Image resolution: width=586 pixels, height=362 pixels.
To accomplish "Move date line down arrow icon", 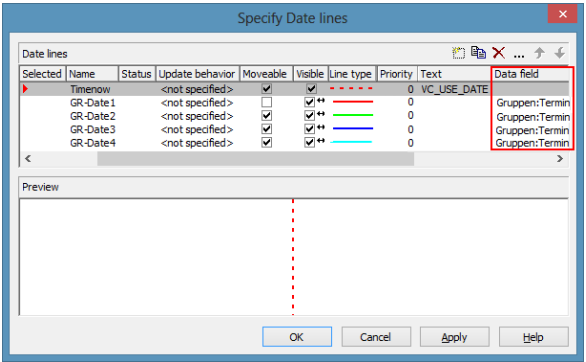I will (559, 53).
